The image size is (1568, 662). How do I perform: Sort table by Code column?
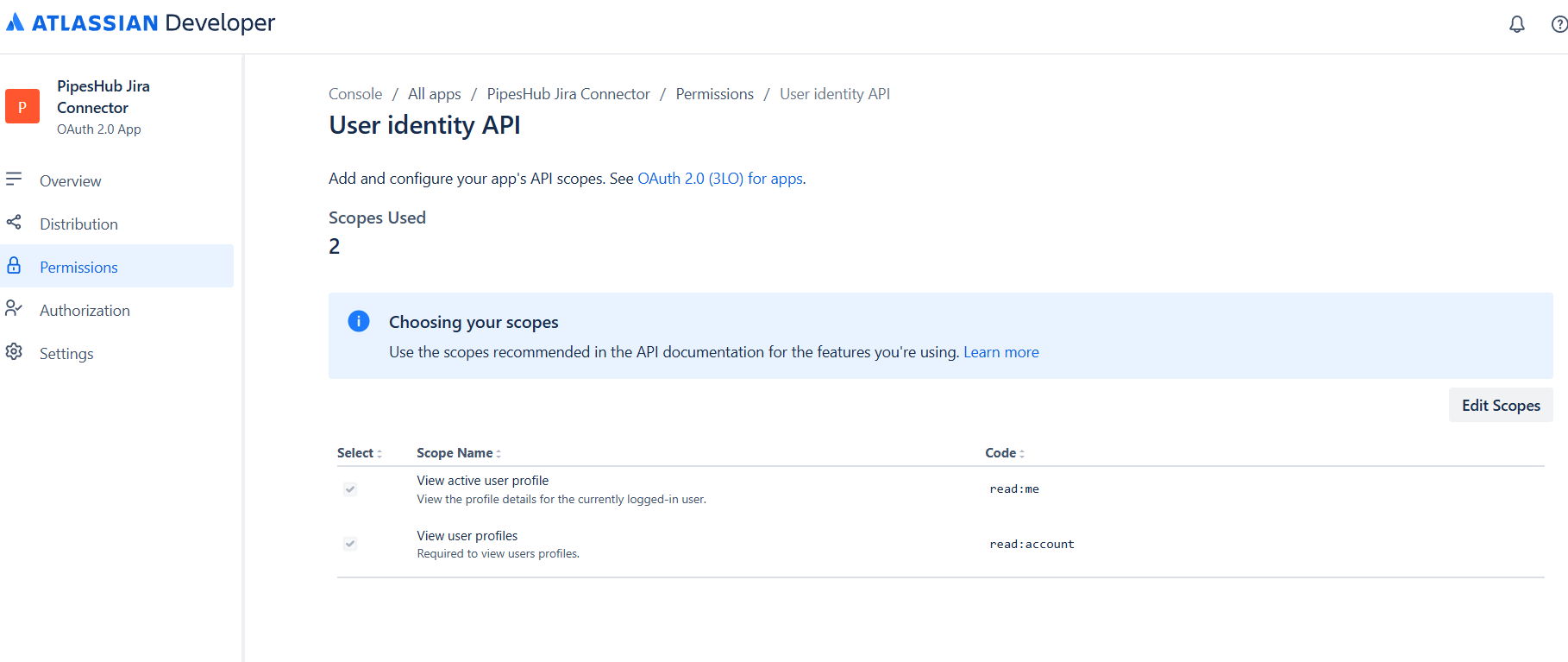pyautogui.click(x=1005, y=453)
